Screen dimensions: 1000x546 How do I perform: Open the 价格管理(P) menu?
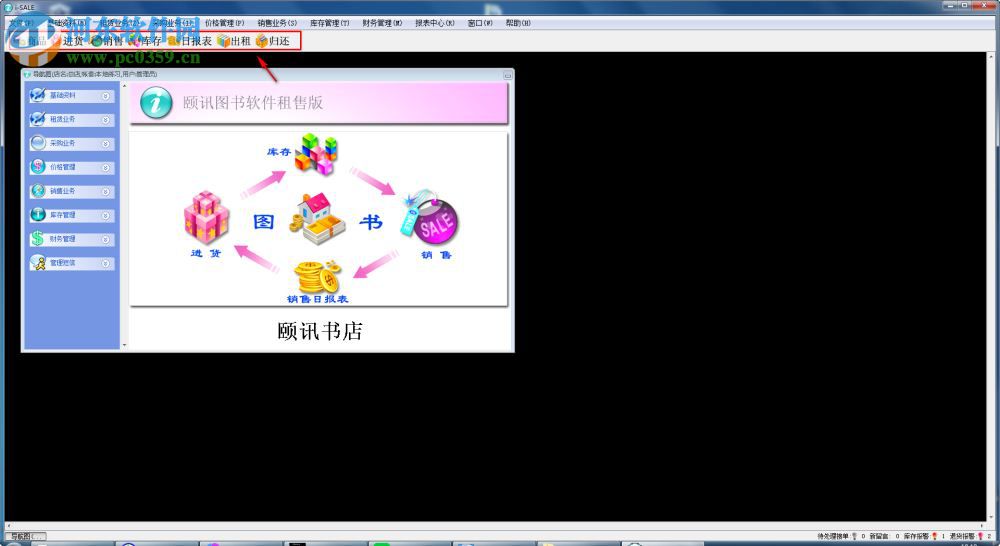point(224,23)
